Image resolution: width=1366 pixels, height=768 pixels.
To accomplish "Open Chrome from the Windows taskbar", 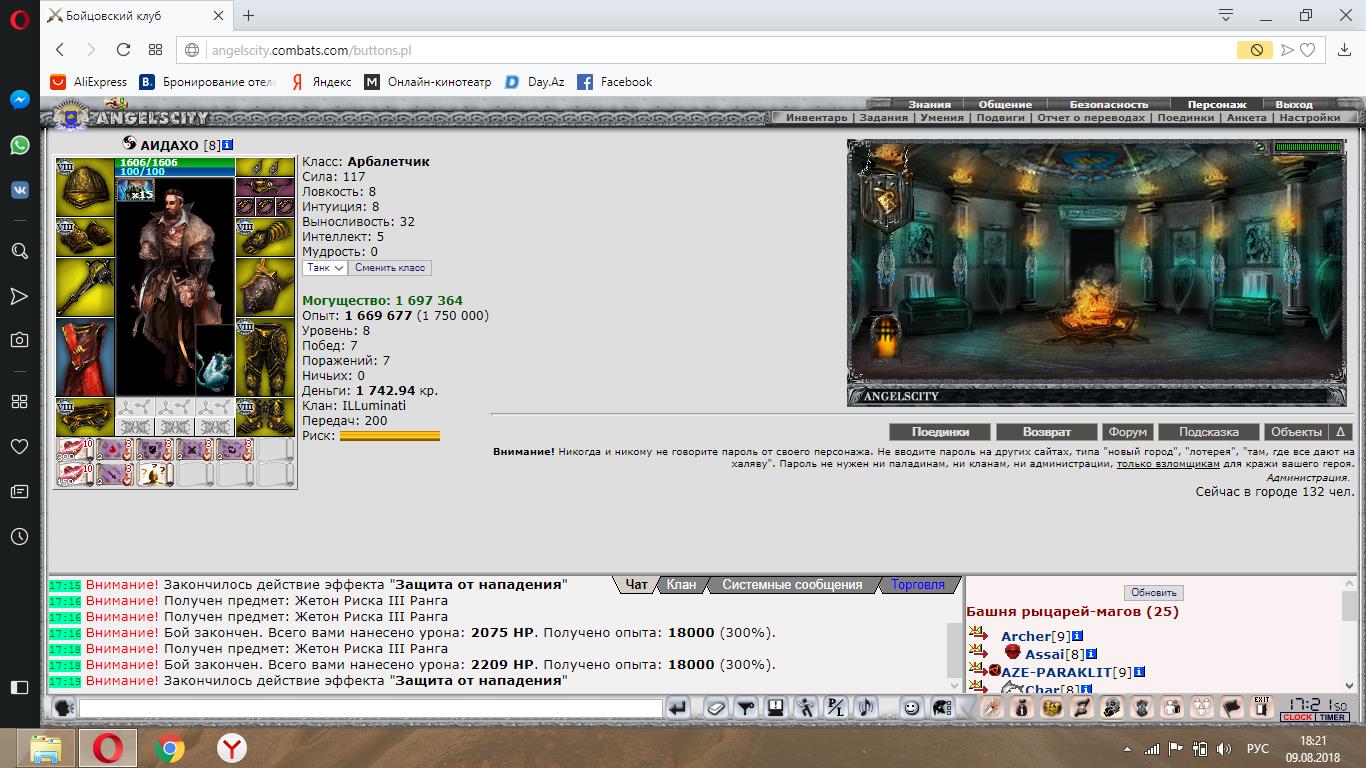I will 170,747.
